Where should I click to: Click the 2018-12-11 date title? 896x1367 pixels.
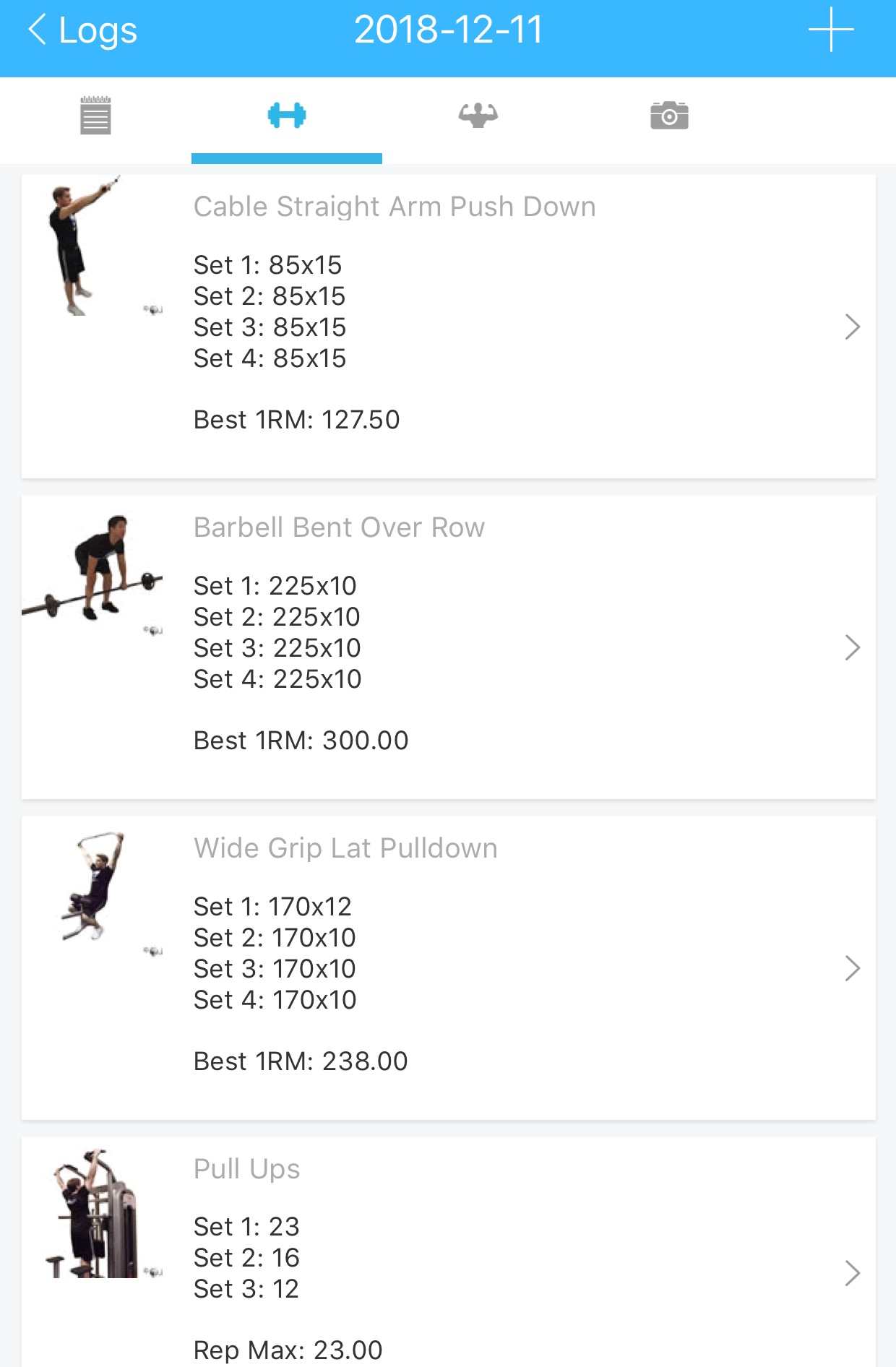pos(448,30)
